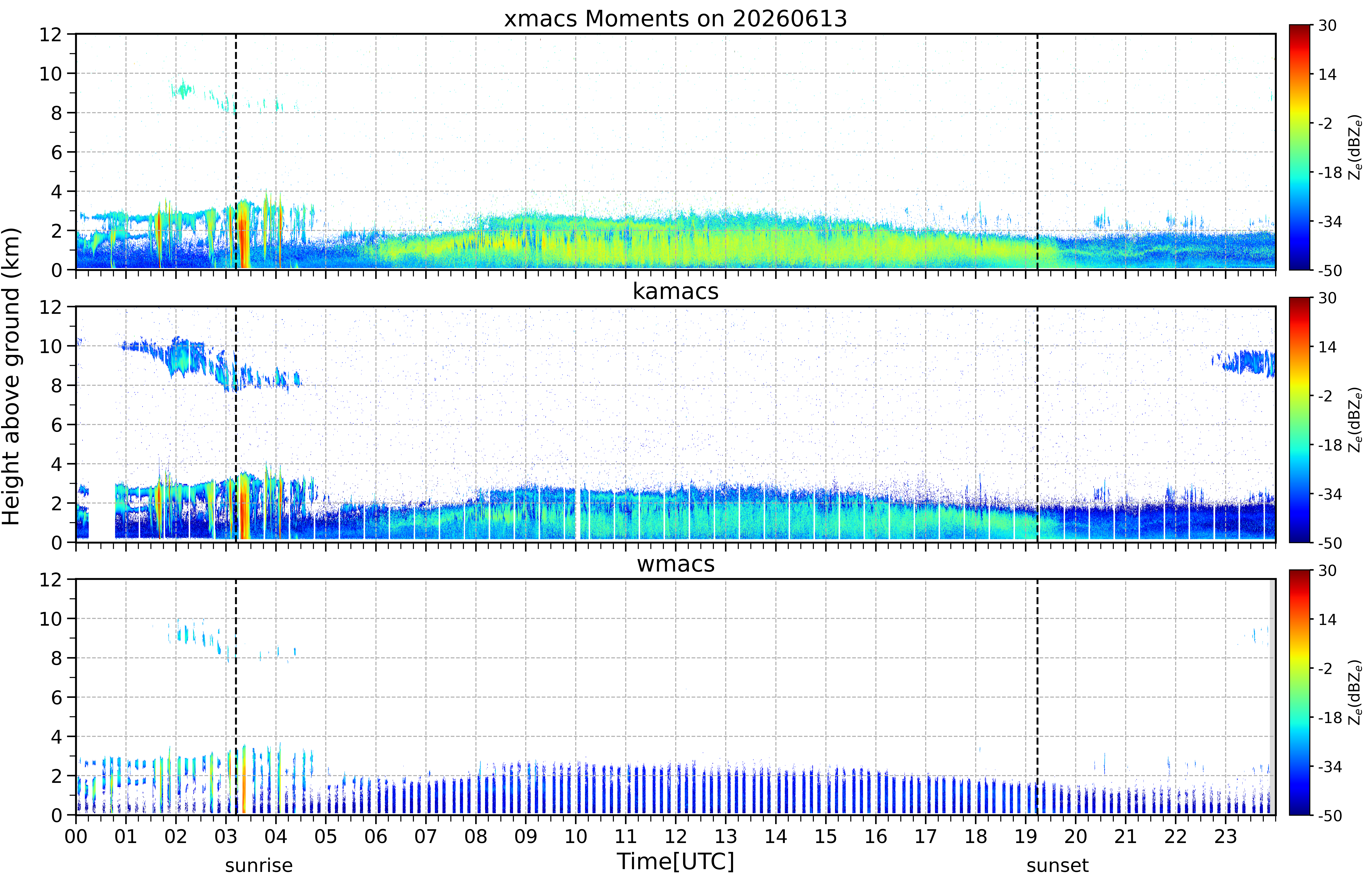Click the wmacs panel title
The height and width of the screenshot is (885, 1372).
tap(675, 564)
